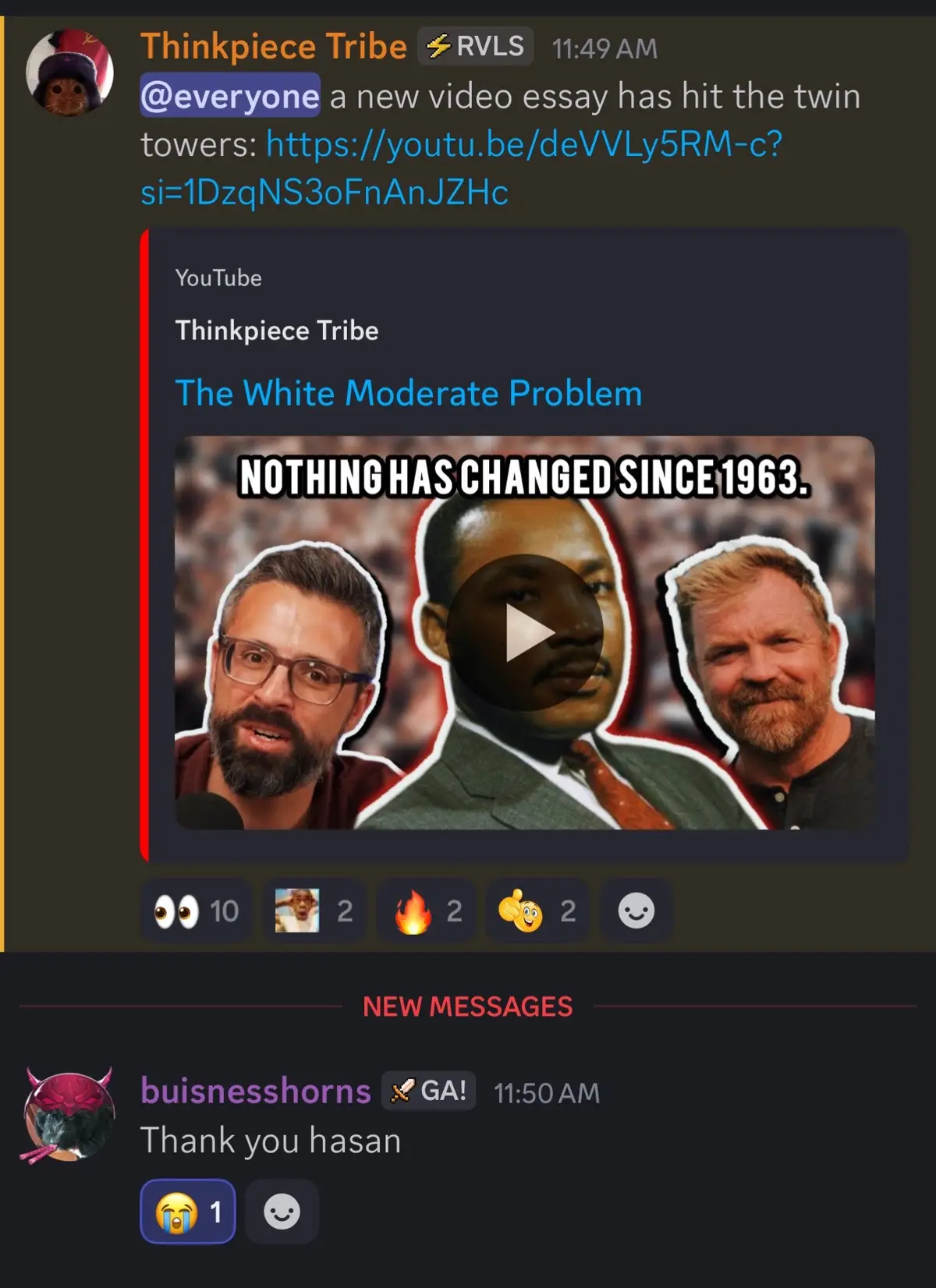Toggle the thumbs-up emoji reaction
Viewport: 936px width, 1288px height.
tap(537, 911)
